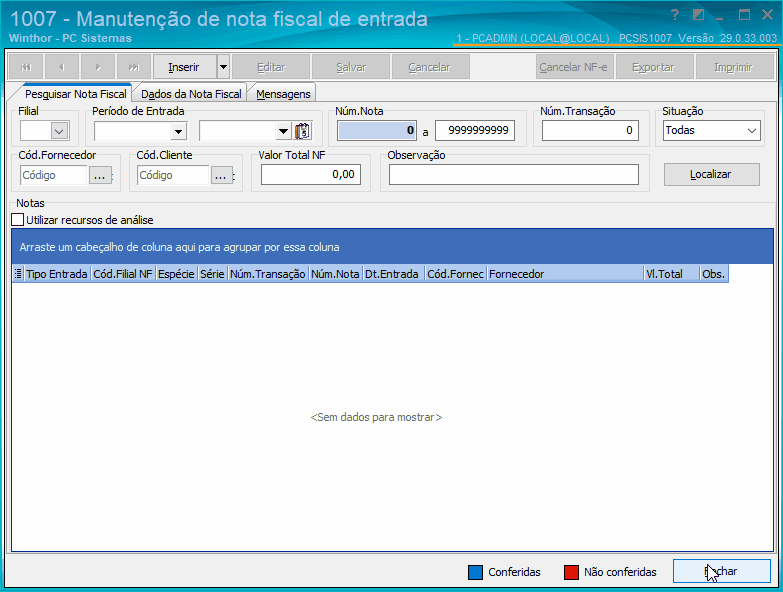Focus the Observação text field
783x592 pixels.
[514, 175]
